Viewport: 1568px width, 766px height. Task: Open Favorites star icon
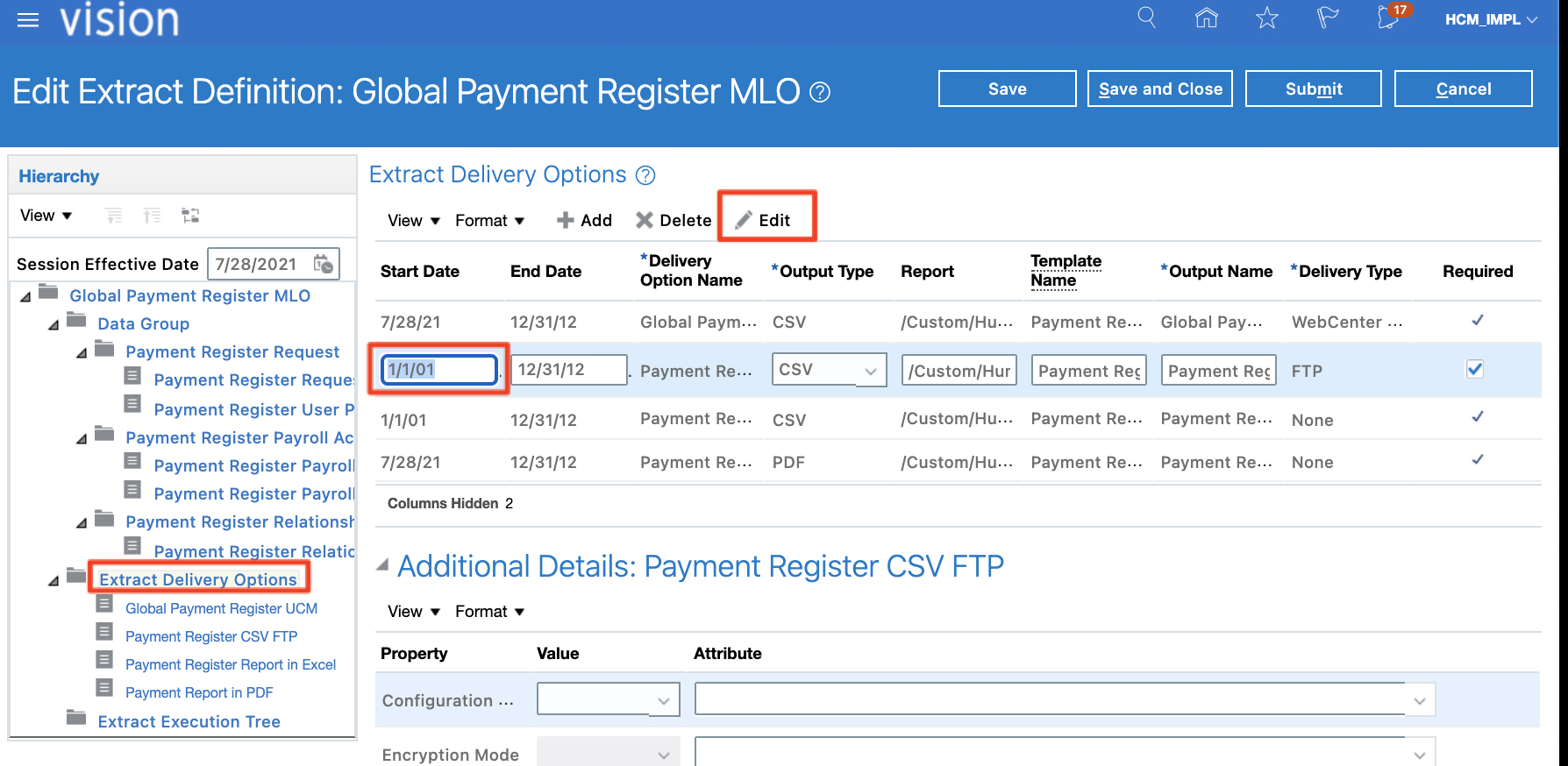(1267, 18)
